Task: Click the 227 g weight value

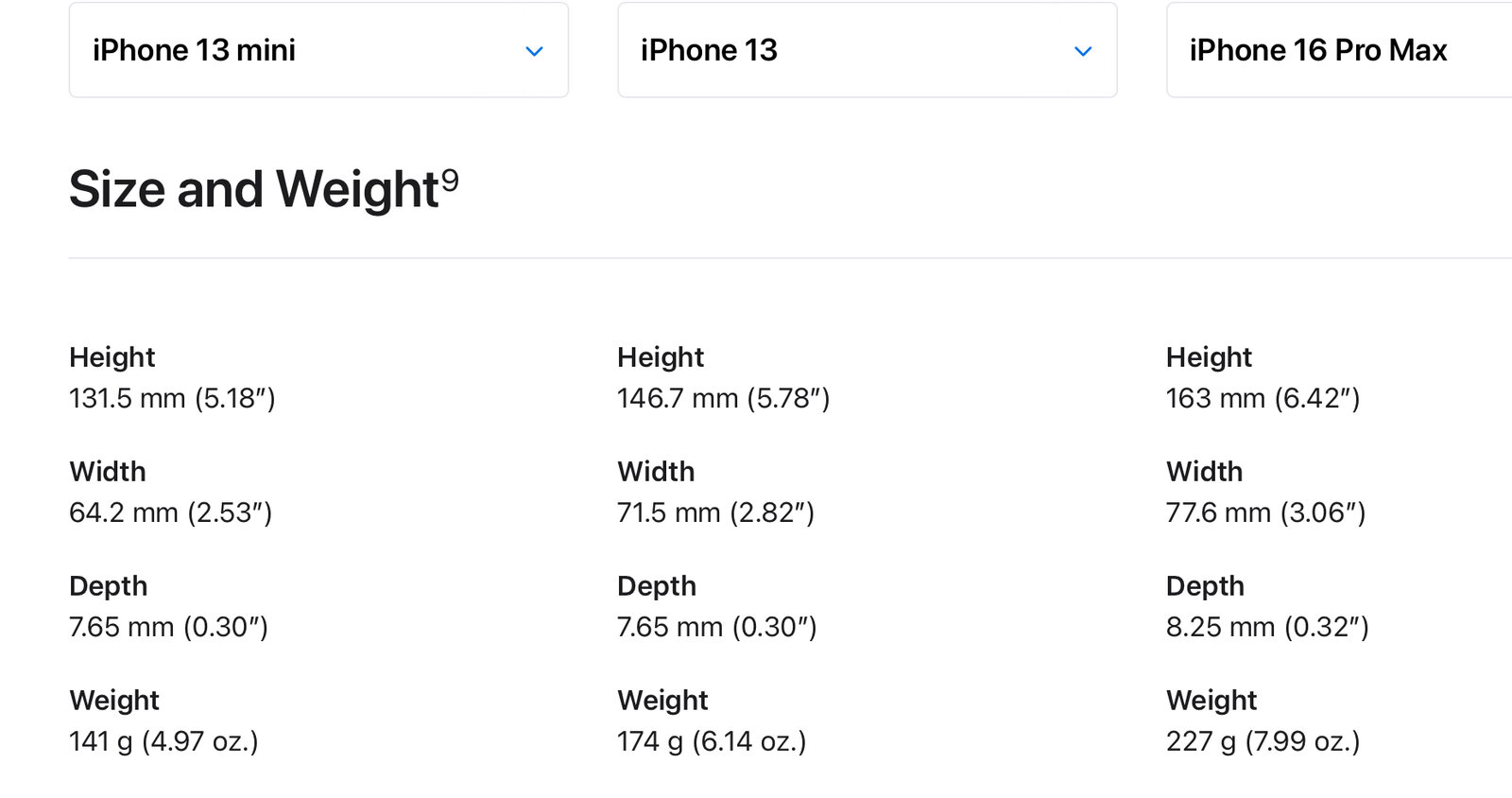Action: pos(1263,741)
